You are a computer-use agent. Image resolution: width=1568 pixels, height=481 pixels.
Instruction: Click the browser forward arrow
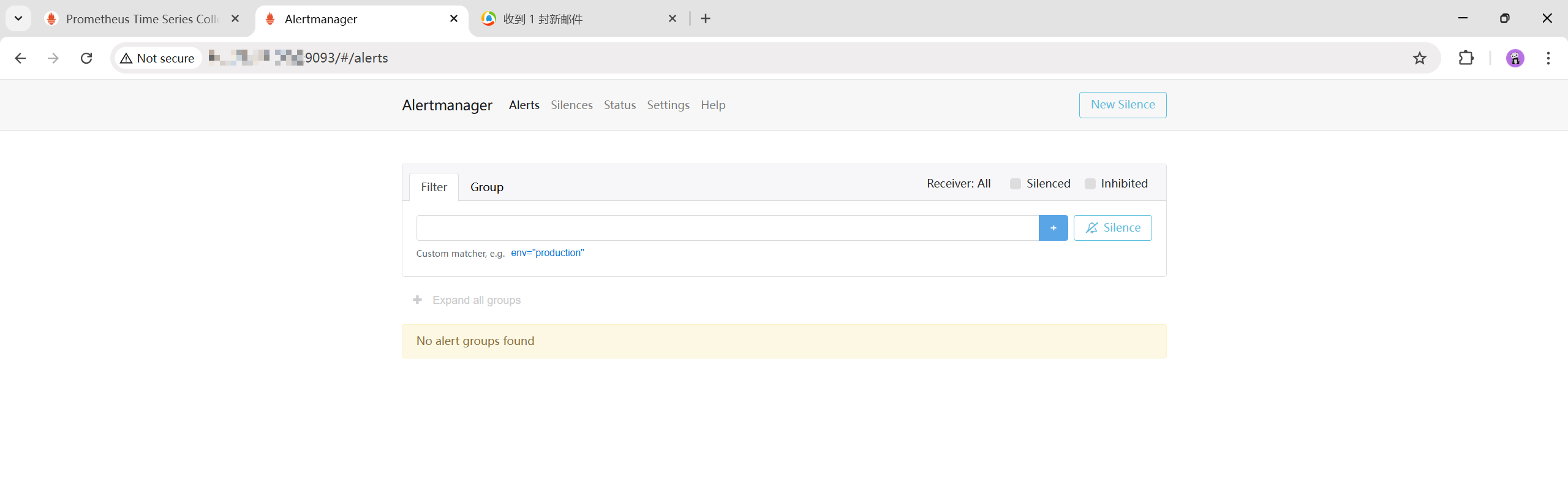(x=53, y=58)
